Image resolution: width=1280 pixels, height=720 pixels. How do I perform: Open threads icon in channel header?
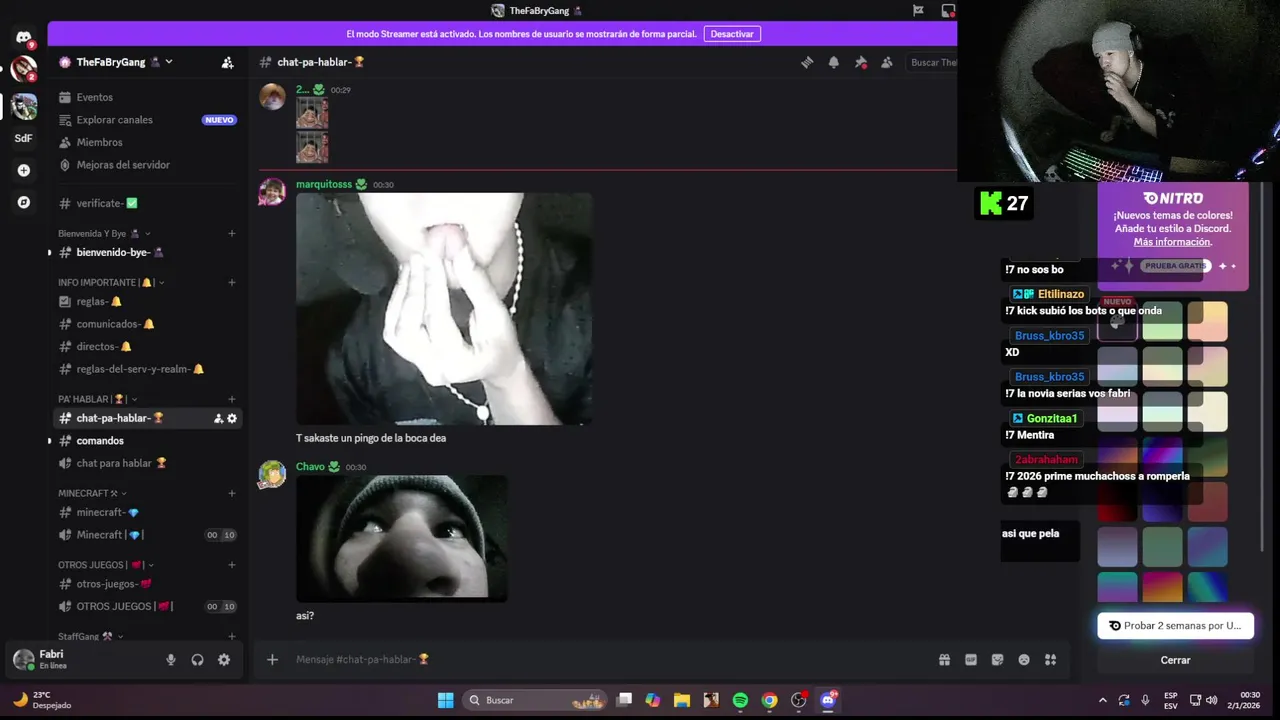(807, 62)
